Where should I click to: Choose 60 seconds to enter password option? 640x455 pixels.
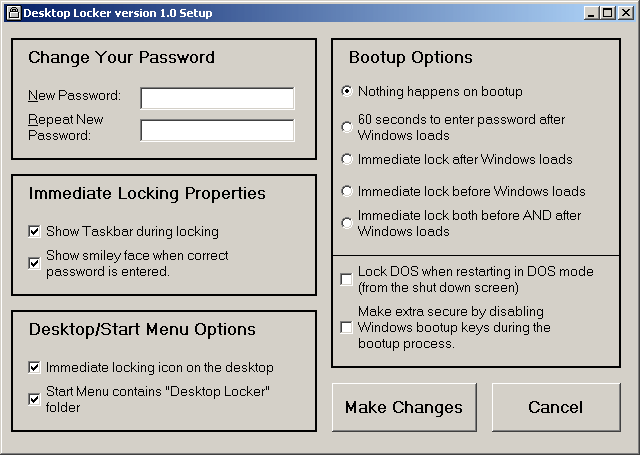point(347,127)
